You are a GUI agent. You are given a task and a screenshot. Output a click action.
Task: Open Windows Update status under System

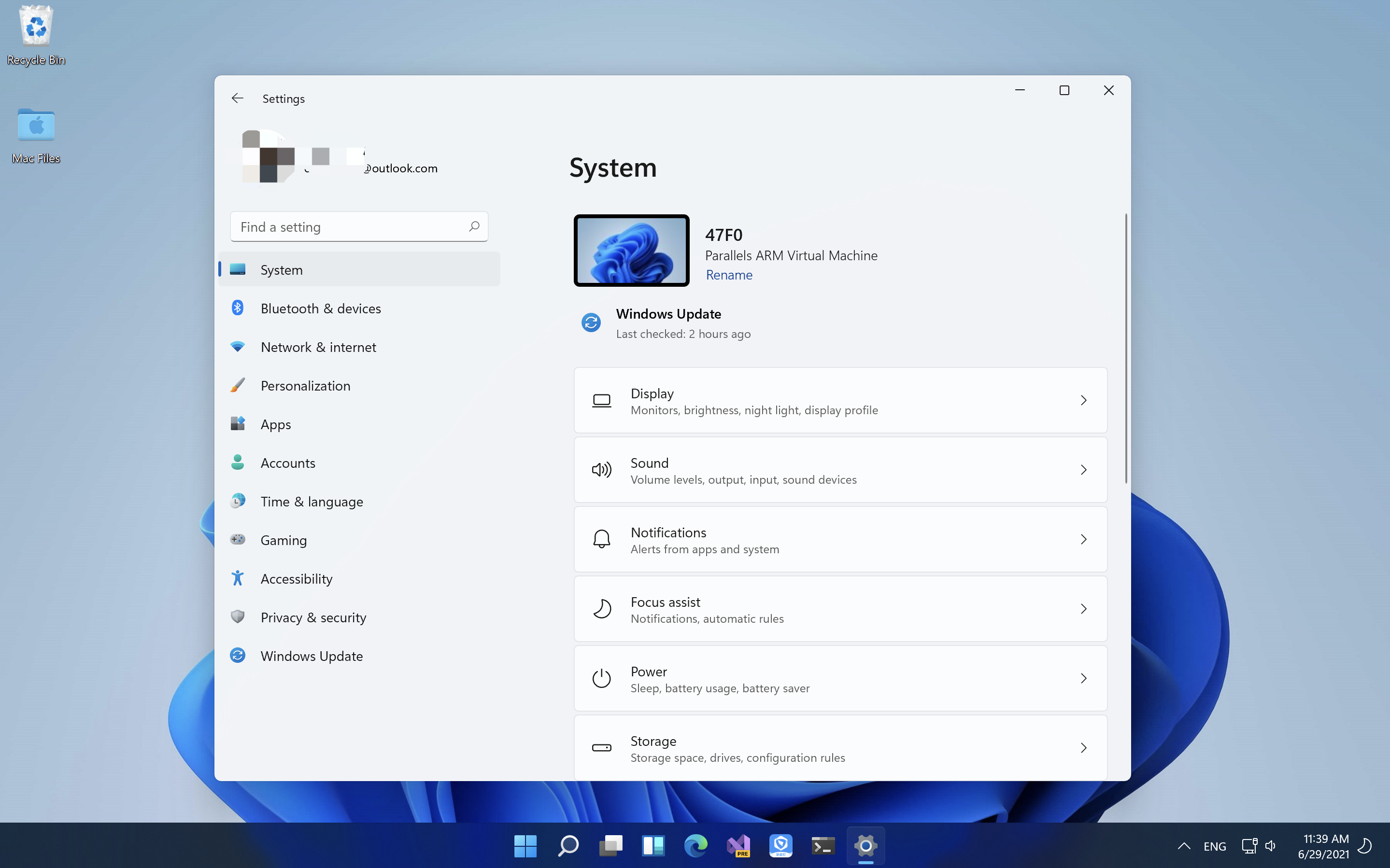[666, 323]
